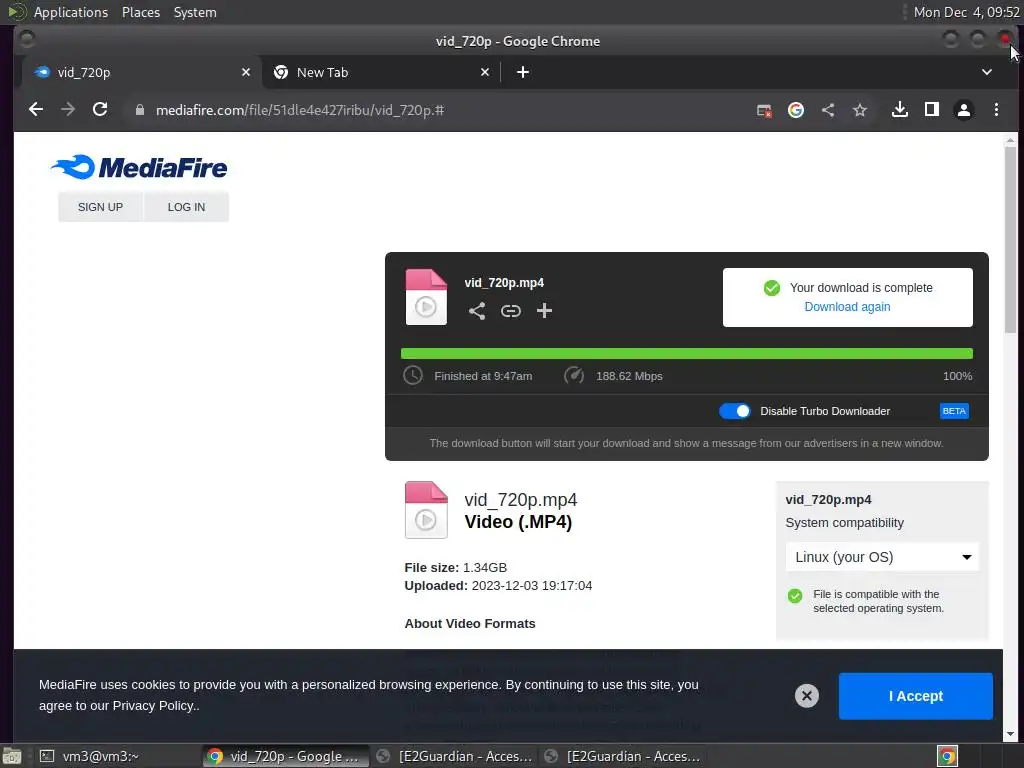The height and width of the screenshot is (768, 1024).
Task: Click the MediaFire logo
Action: (139, 167)
